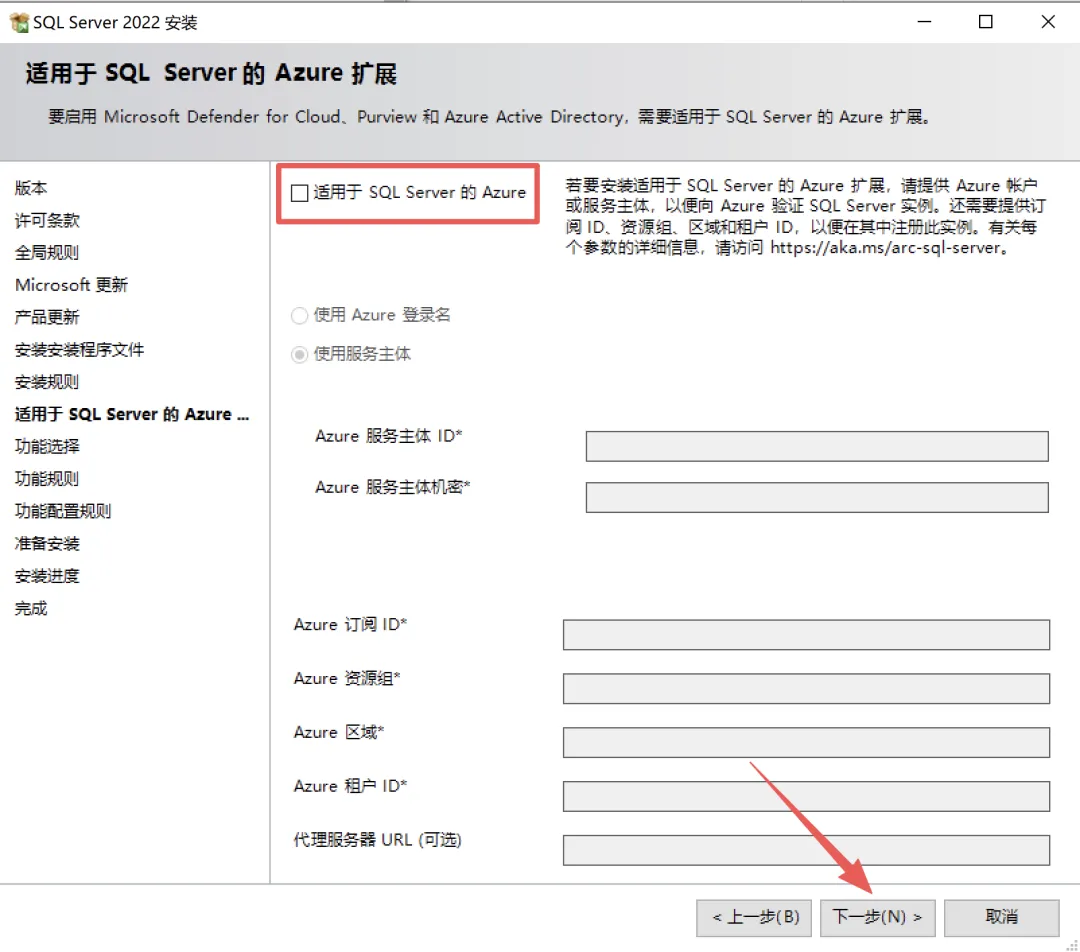Tick the 适用于 SQL Server 的 Azure checkbox
The height and width of the screenshot is (952, 1080).
(x=300, y=193)
